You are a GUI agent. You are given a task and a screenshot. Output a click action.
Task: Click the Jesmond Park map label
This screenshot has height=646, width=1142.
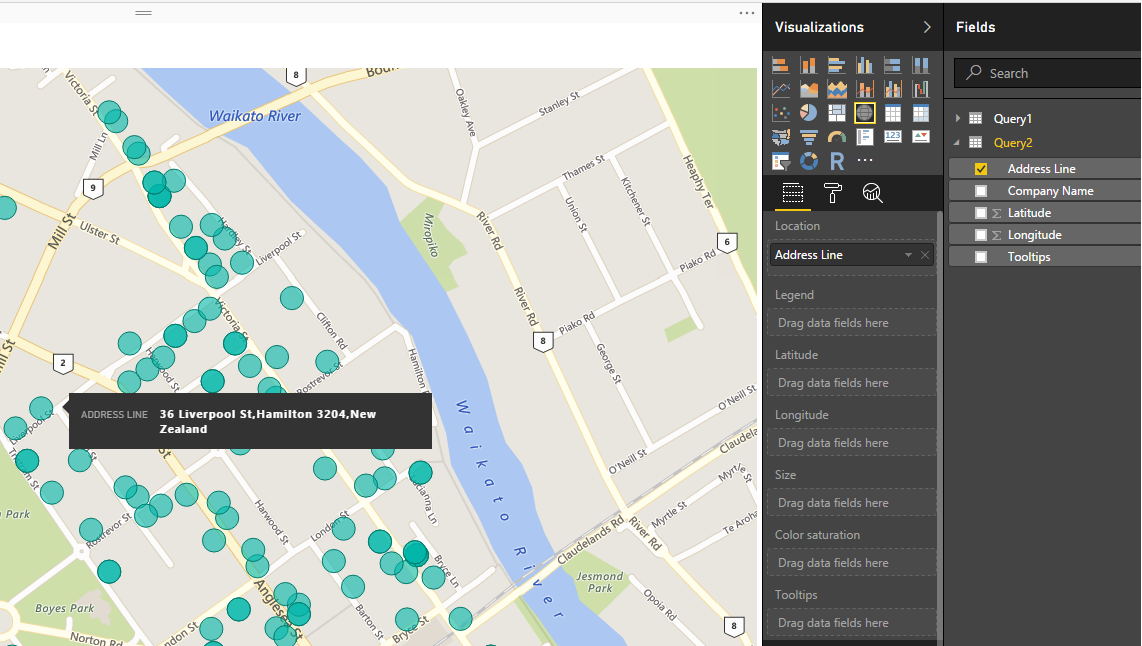click(599, 582)
